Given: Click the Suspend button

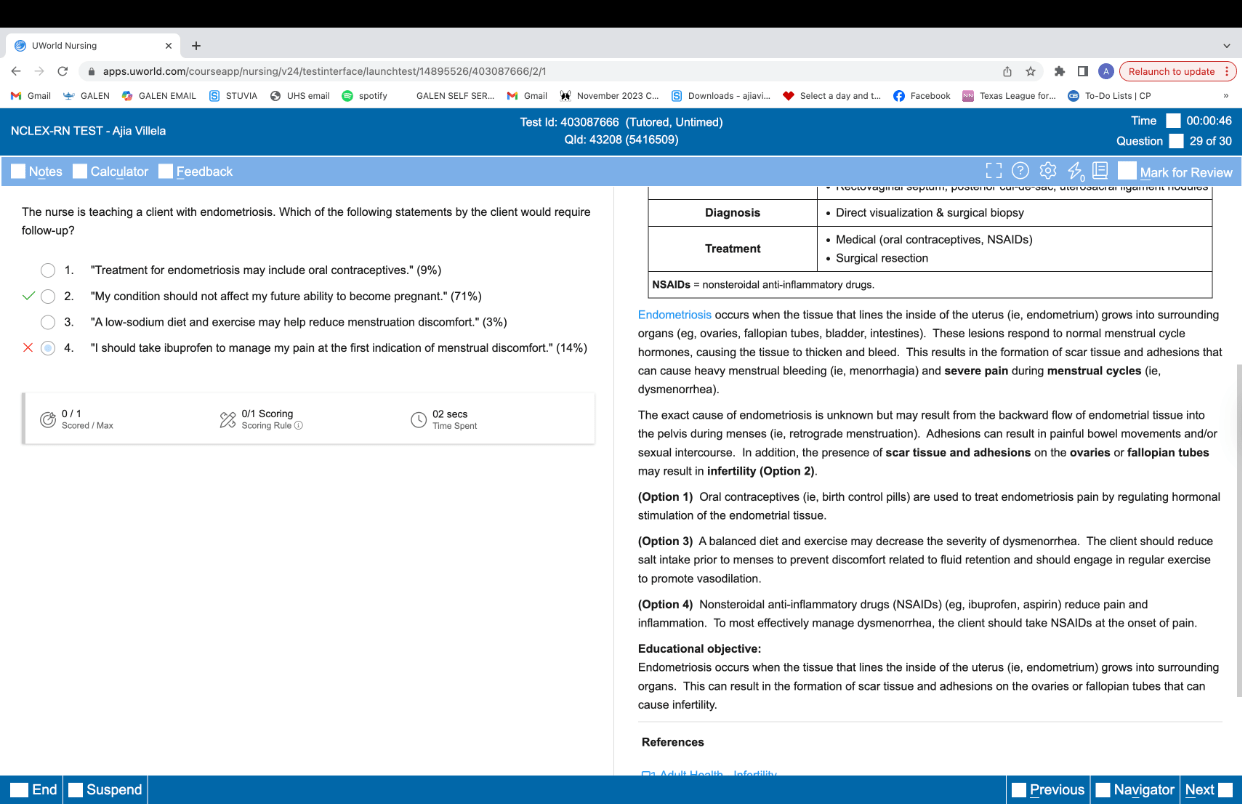Looking at the screenshot, I should pos(105,789).
